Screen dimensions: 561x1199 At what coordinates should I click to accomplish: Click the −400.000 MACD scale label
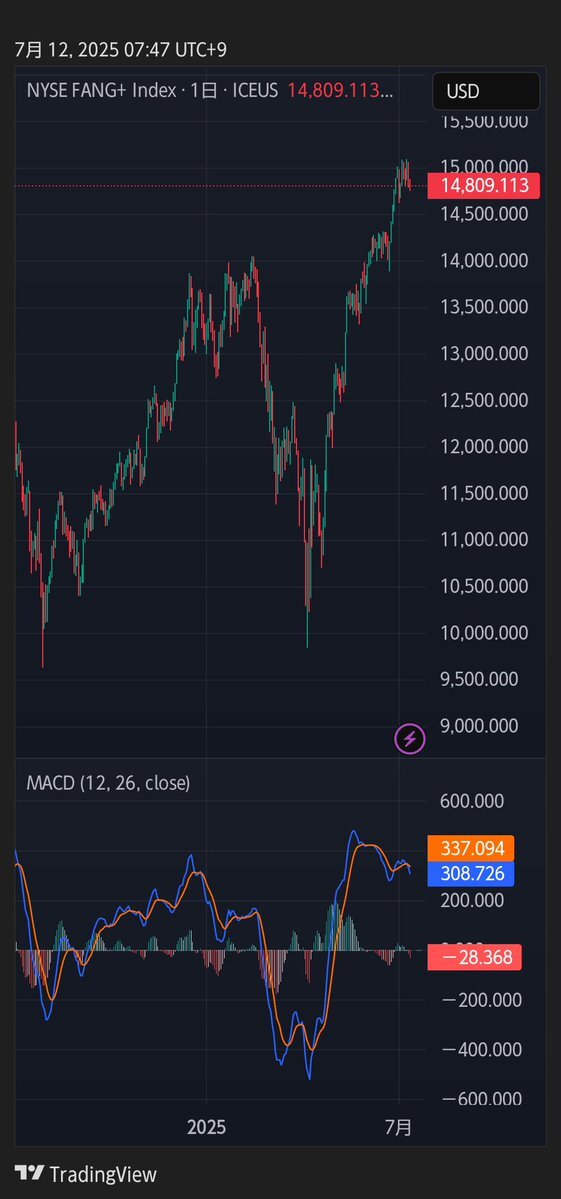[484, 1050]
